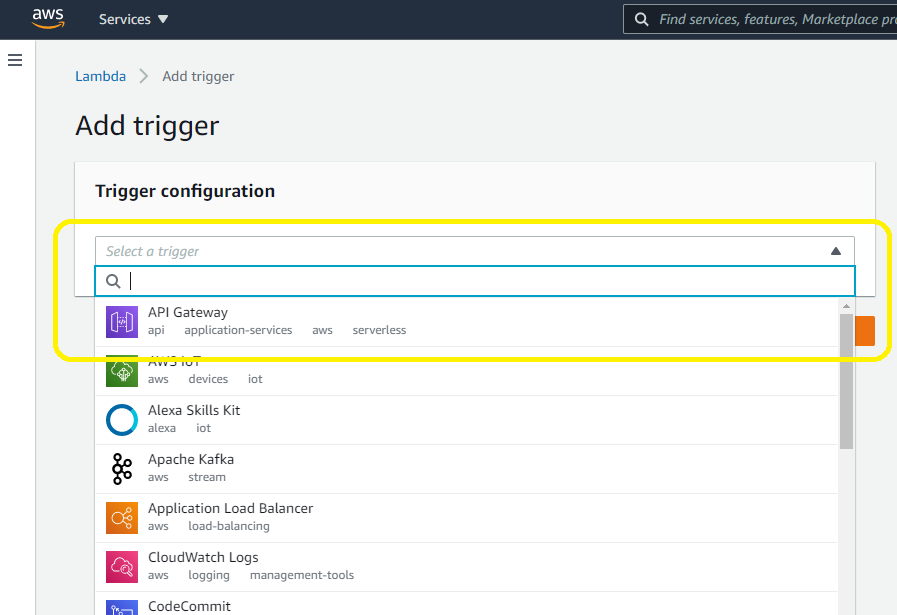Go to Lambda breadcrumb link
Screen dimensions: 897x615
click(x=100, y=76)
